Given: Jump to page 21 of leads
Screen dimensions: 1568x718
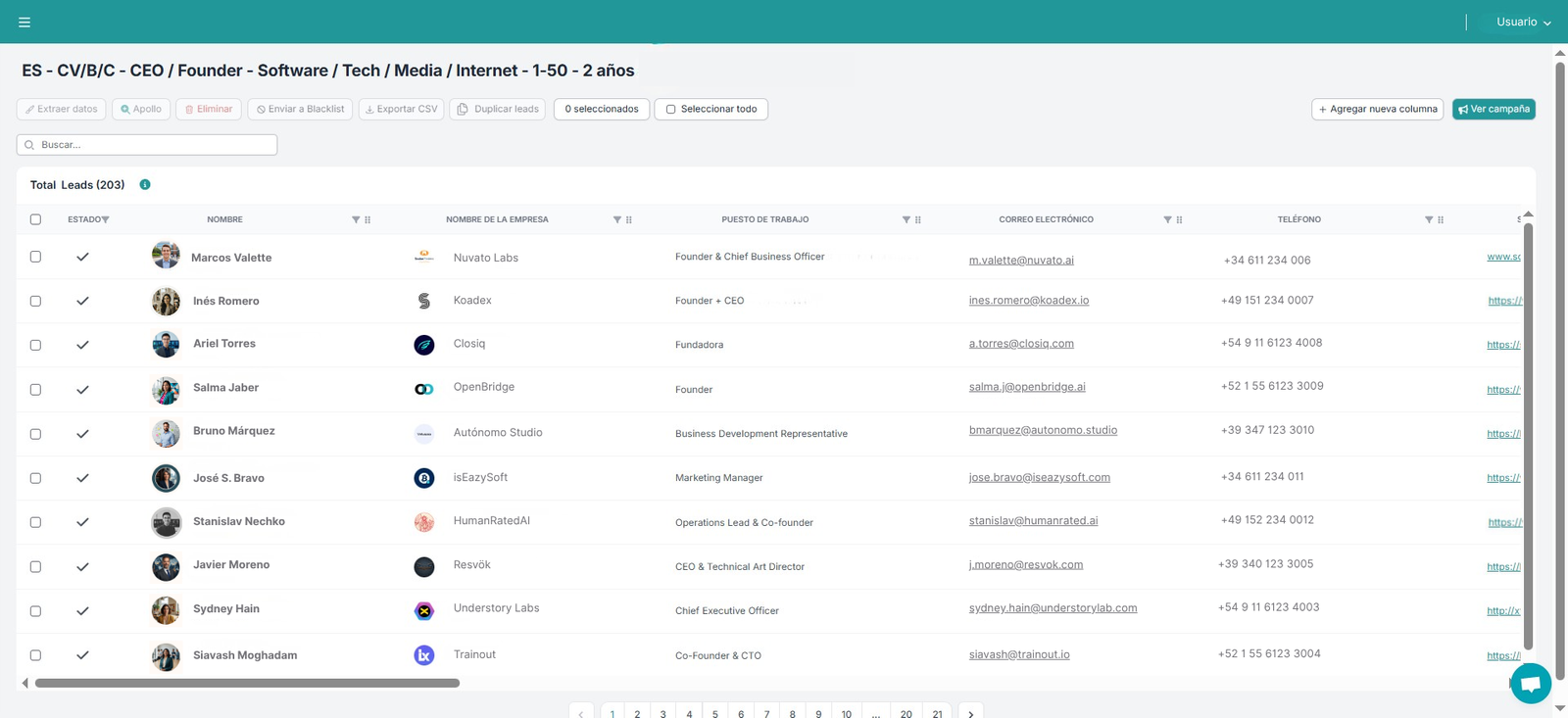Looking at the screenshot, I should coord(937,714).
